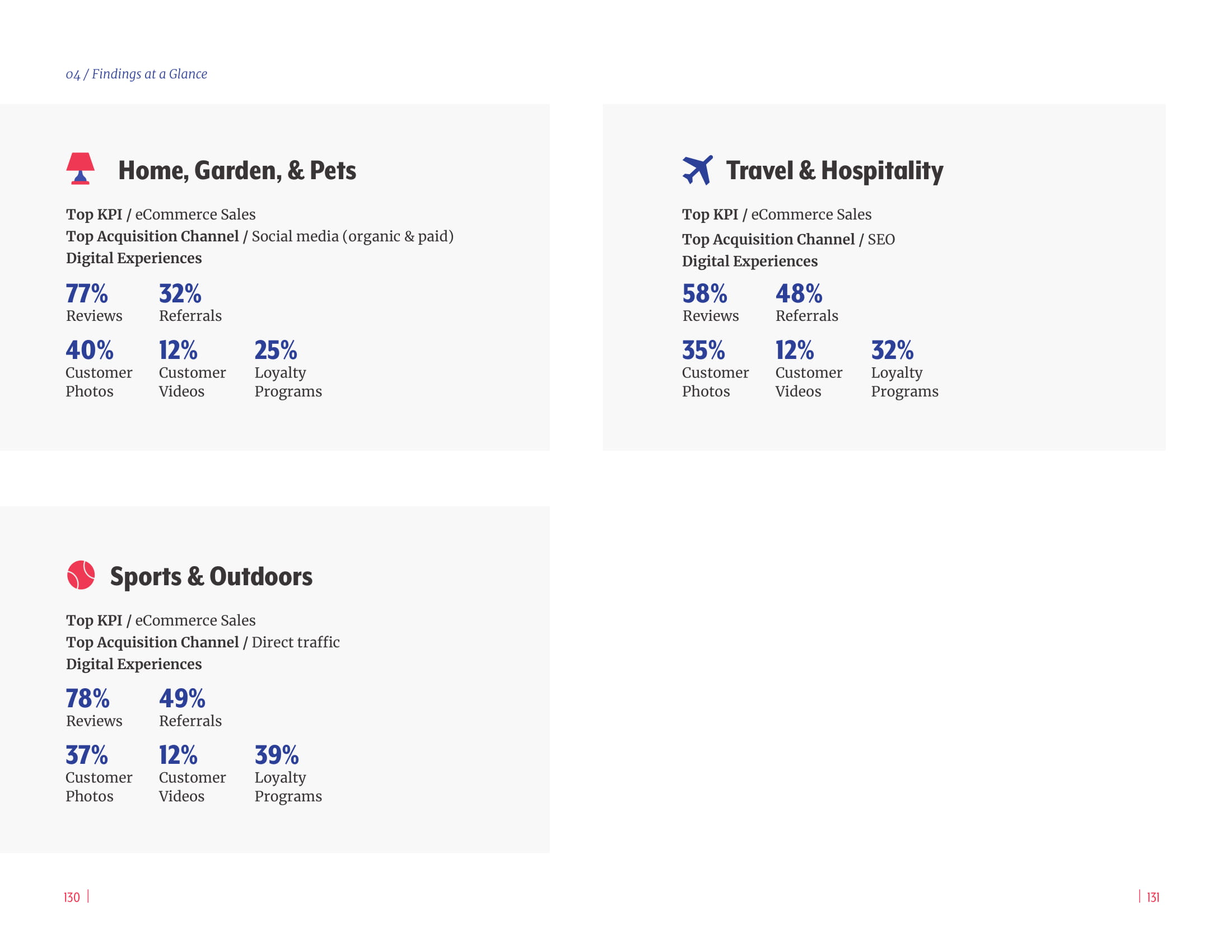Click the red lamp icon
Screen dimensions: 1232x952
(80, 168)
